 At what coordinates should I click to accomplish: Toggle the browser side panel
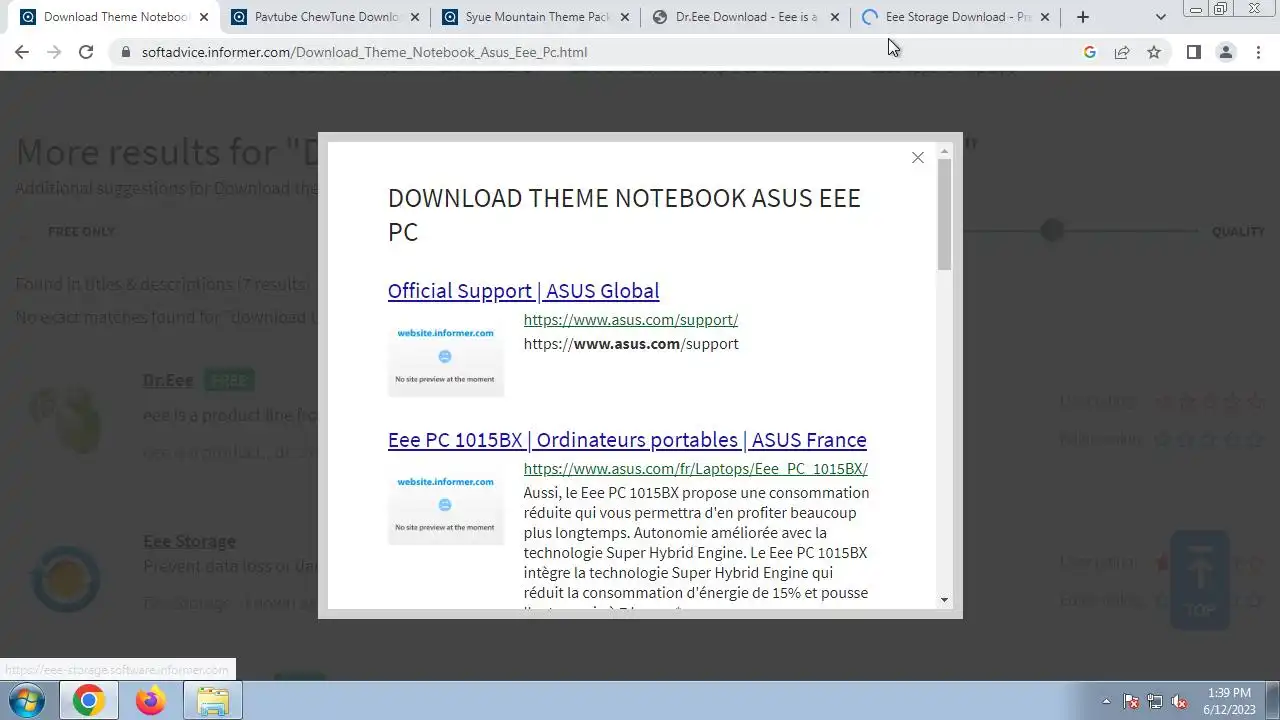pyautogui.click(x=1193, y=52)
